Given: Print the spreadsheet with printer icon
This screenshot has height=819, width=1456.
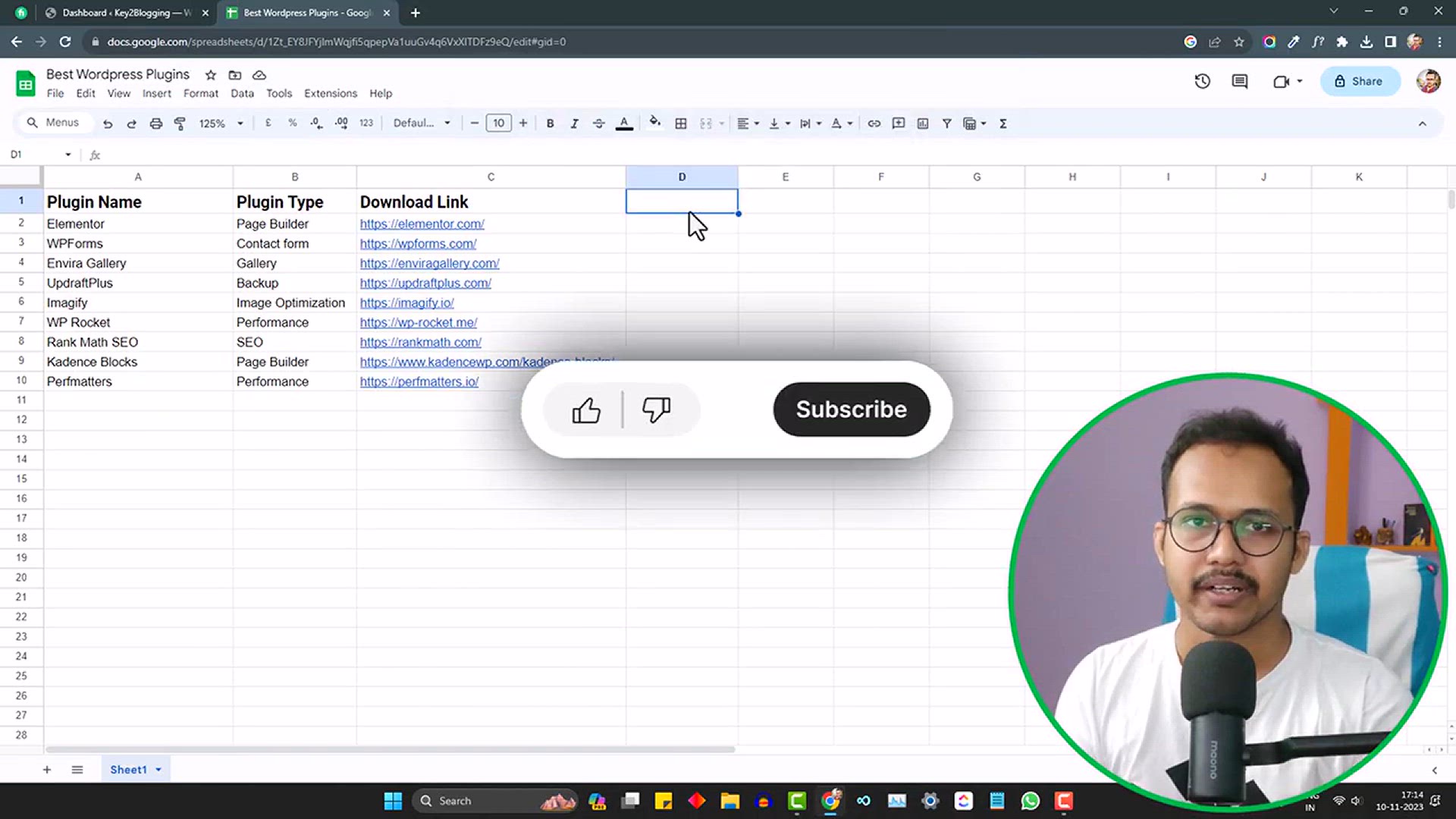Looking at the screenshot, I should coord(155,124).
